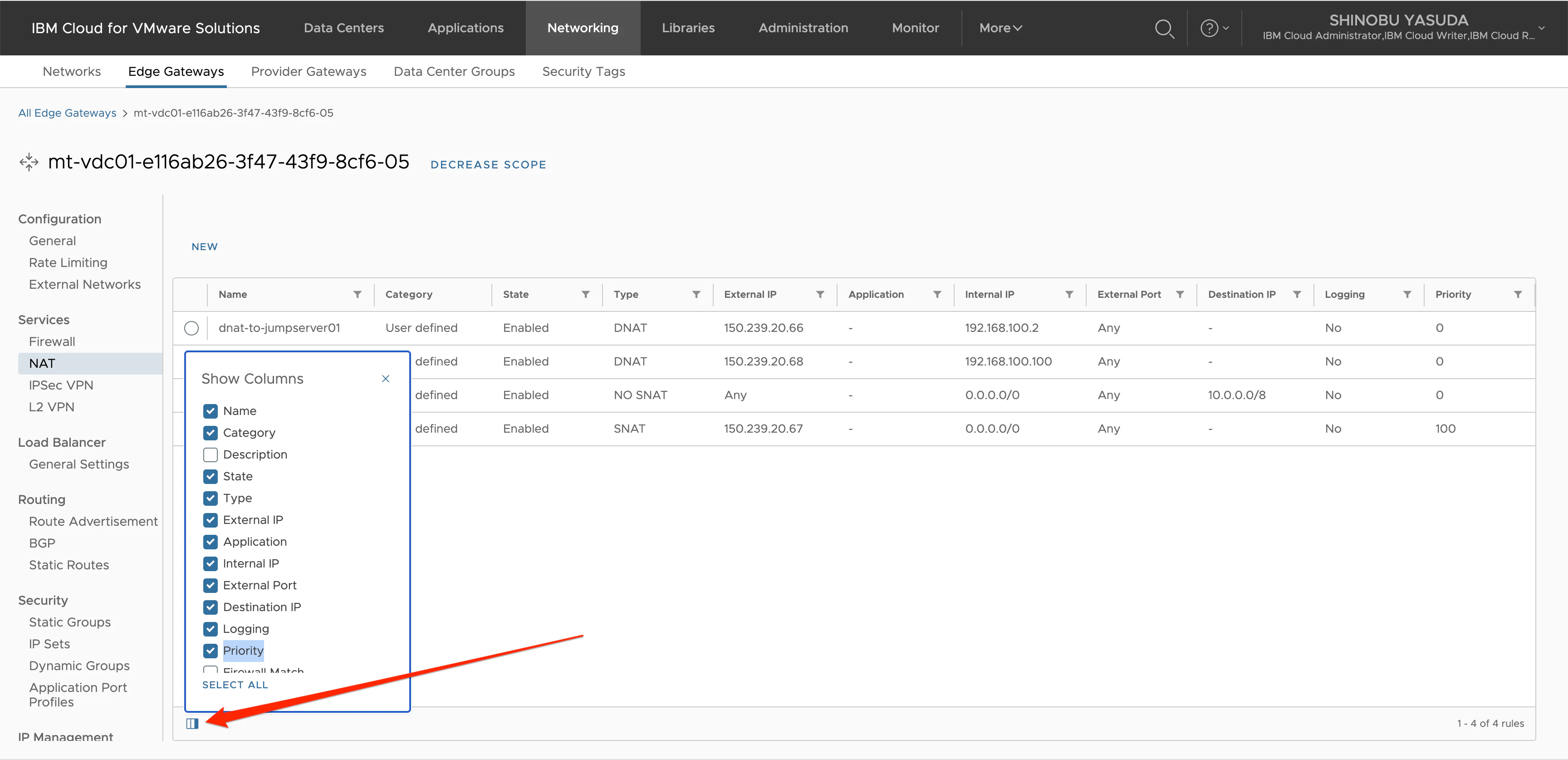Switch to the Security Tags tab
1568x760 pixels.
coord(583,72)
